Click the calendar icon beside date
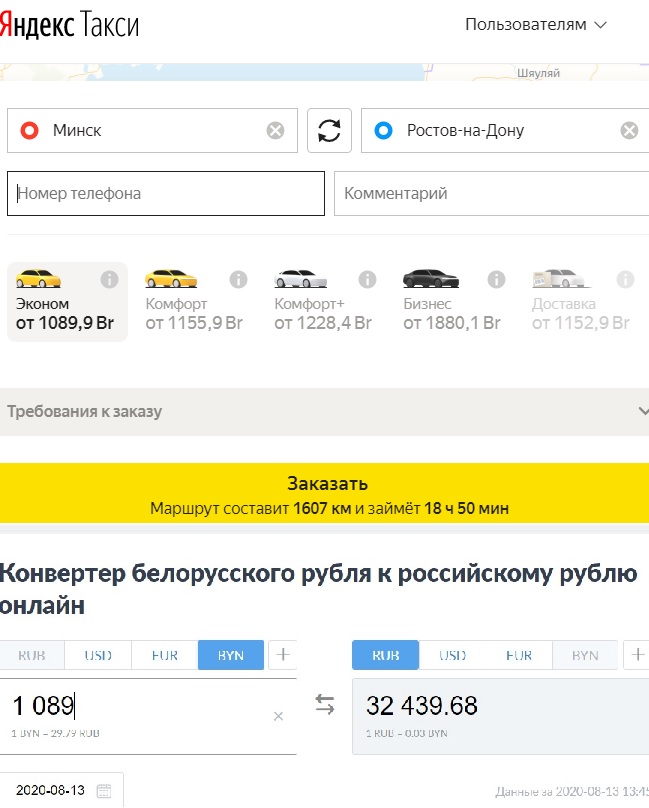Screen dimensions: 649x808 pyautogui.click(x=104, y=790)
